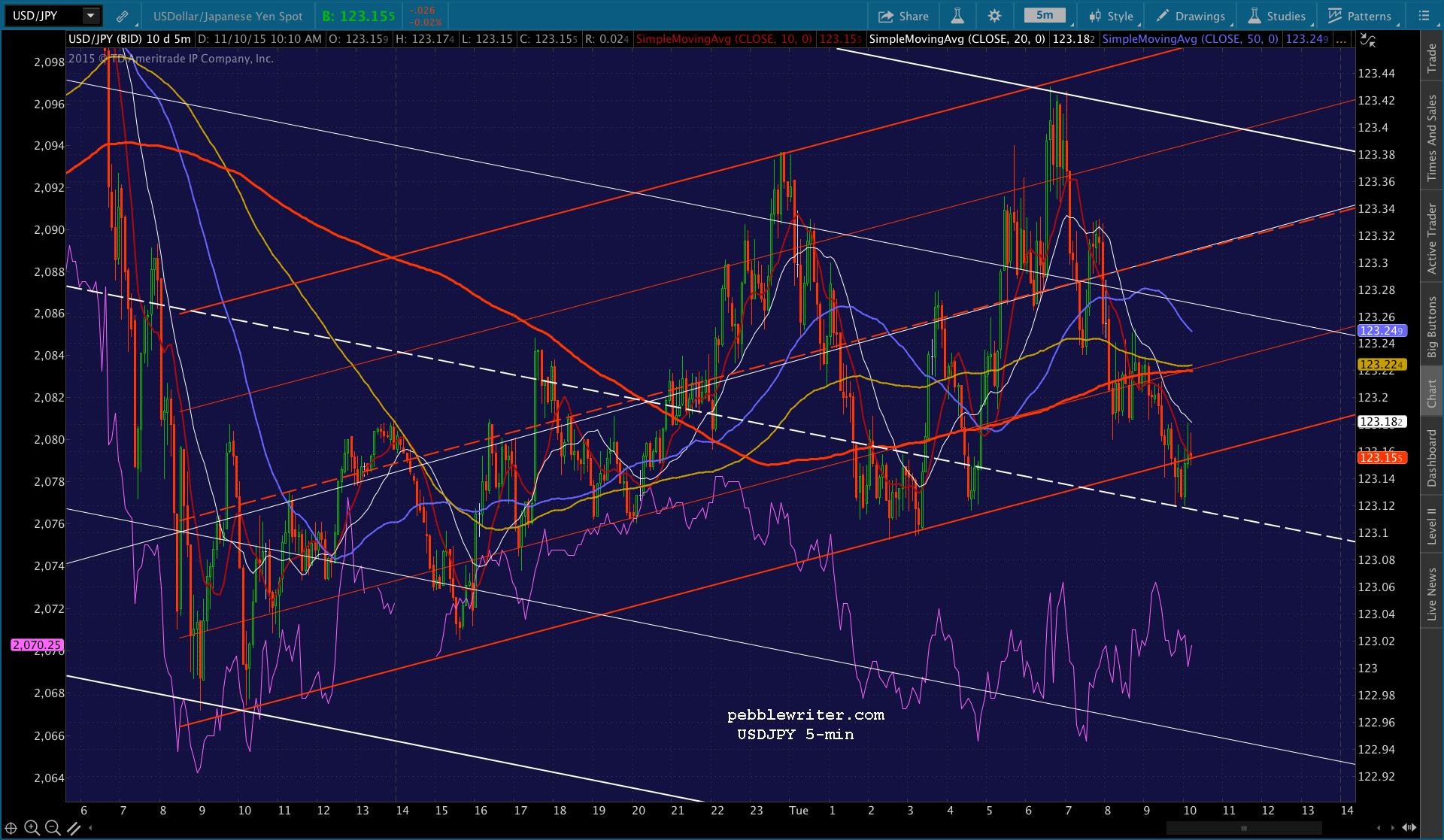Viewport: 1444px width, 840px height.
Task: Open the 5m timeframe selector
Action: tap(1045, 15)
